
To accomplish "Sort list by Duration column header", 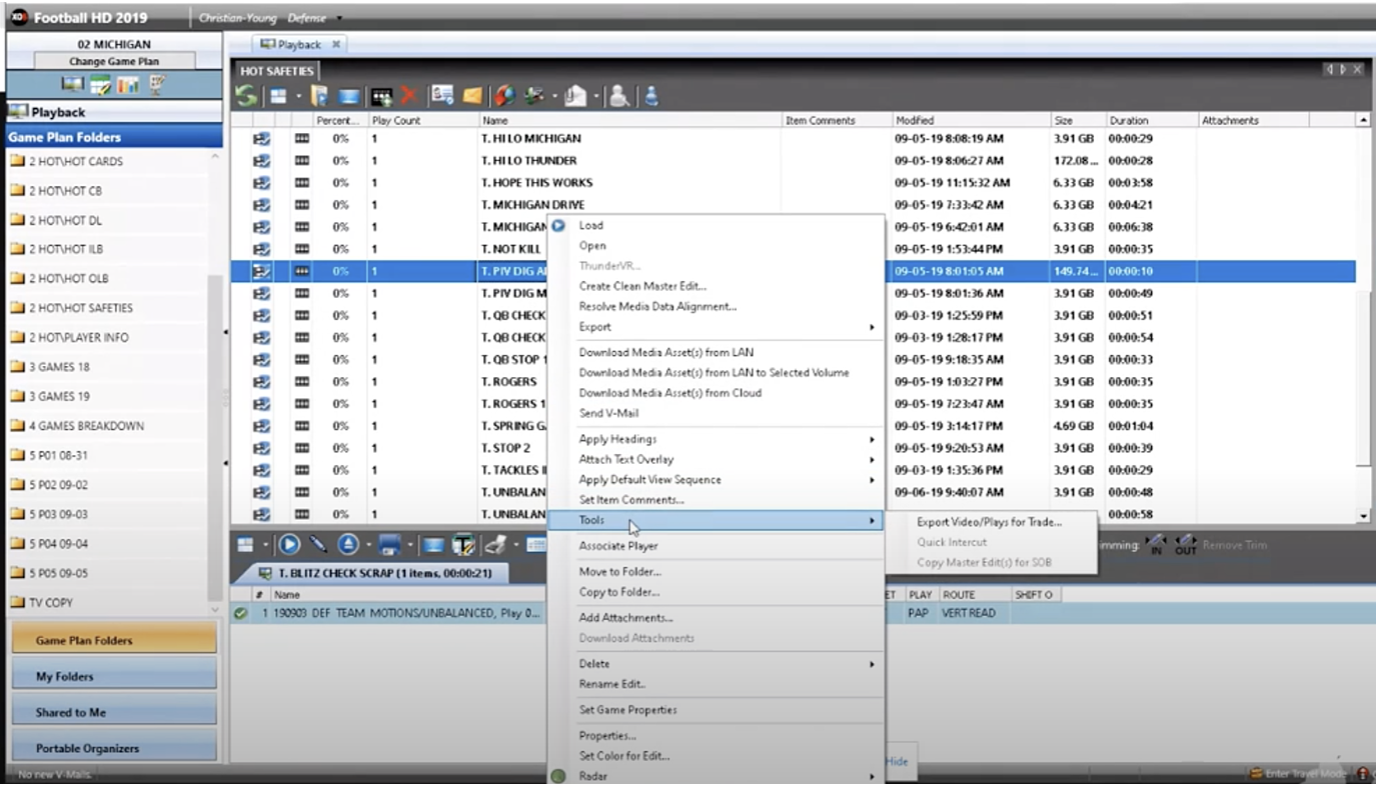I will [1129, 120].
